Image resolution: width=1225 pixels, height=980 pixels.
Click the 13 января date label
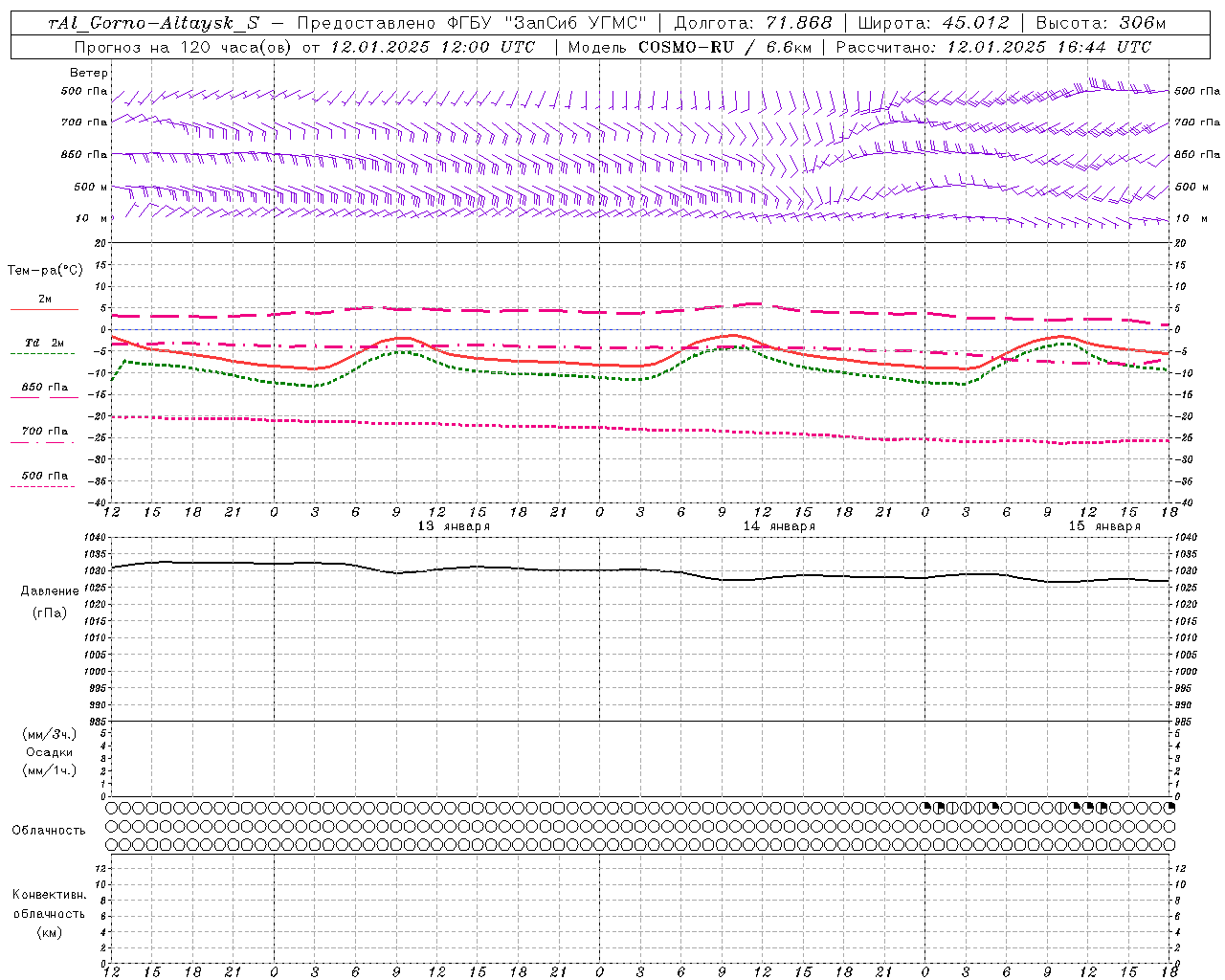454,526
